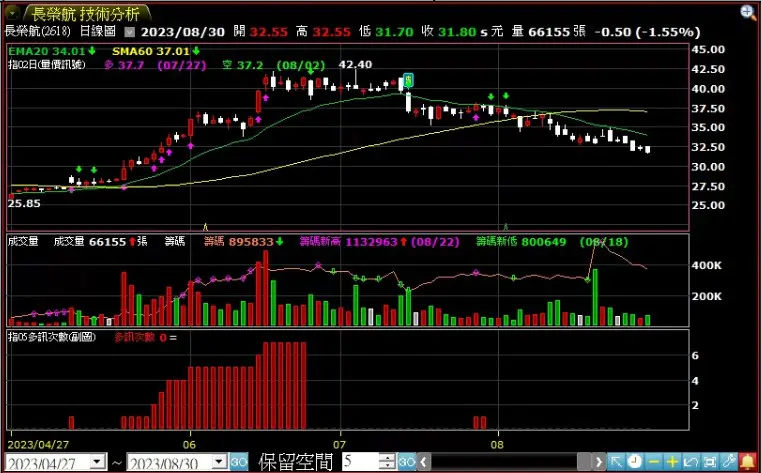Click the 日線圖 chart type label
The width and height of the screenshot is (761, 473).
pos(97,32)
